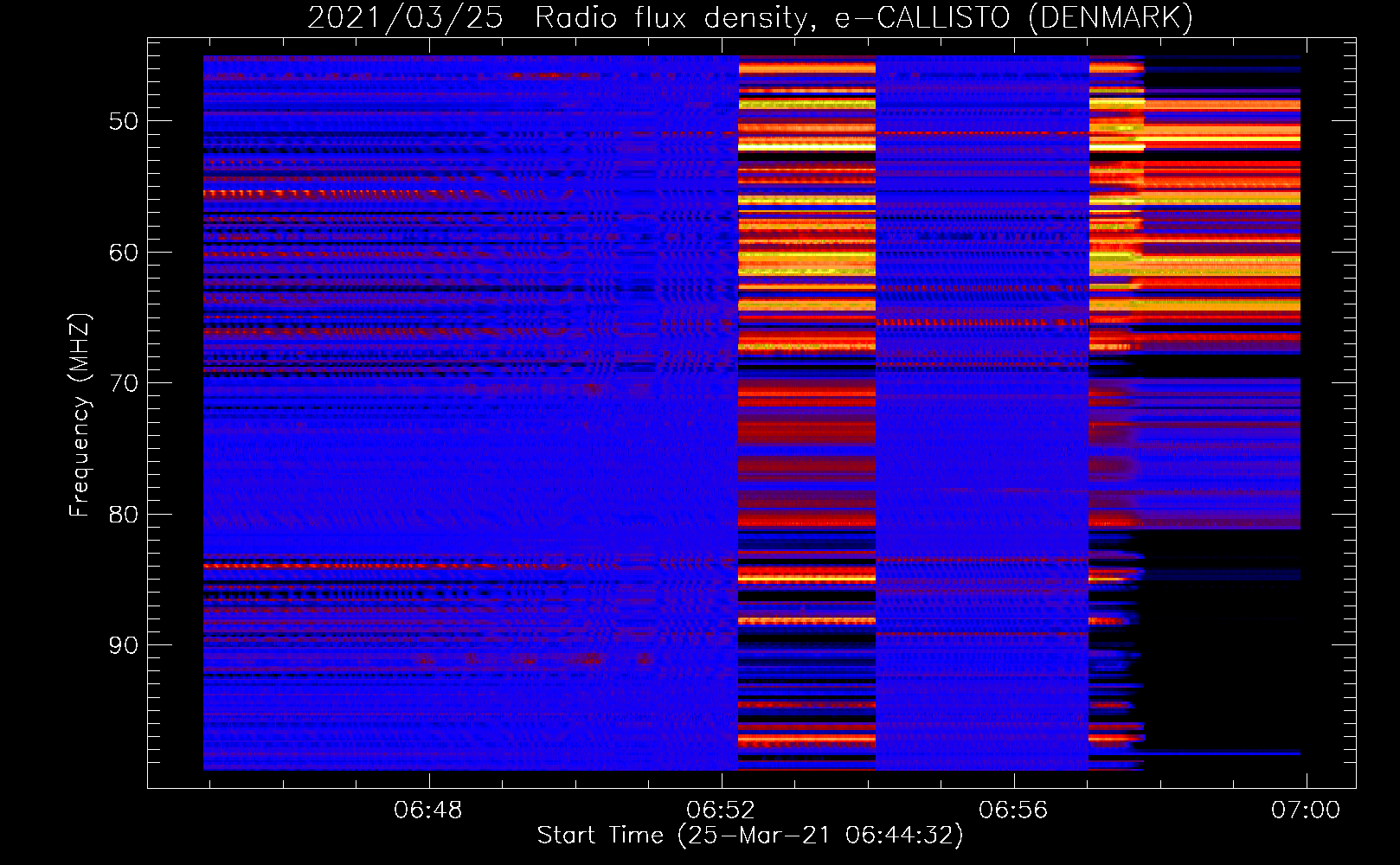Image resolution: width=1400 pixels, height=865 pixels.
Task: Click the 50 frequency tick label
Action: [124, 121]
